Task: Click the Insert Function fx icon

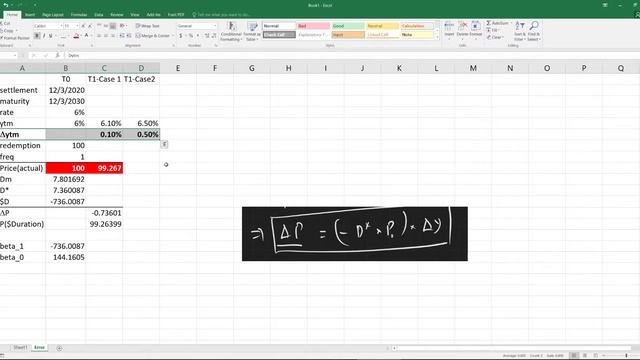Action: (x=58, y=55)
